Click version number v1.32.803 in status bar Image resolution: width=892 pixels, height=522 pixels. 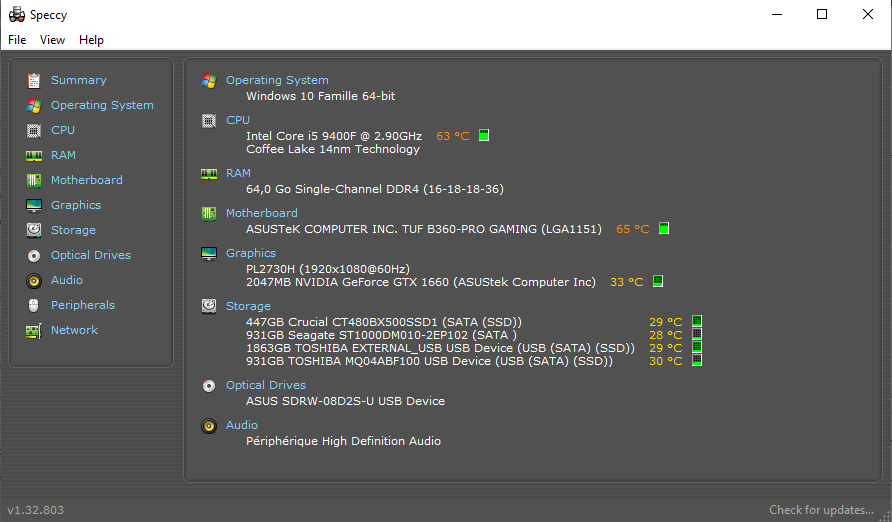coord(35,509)
